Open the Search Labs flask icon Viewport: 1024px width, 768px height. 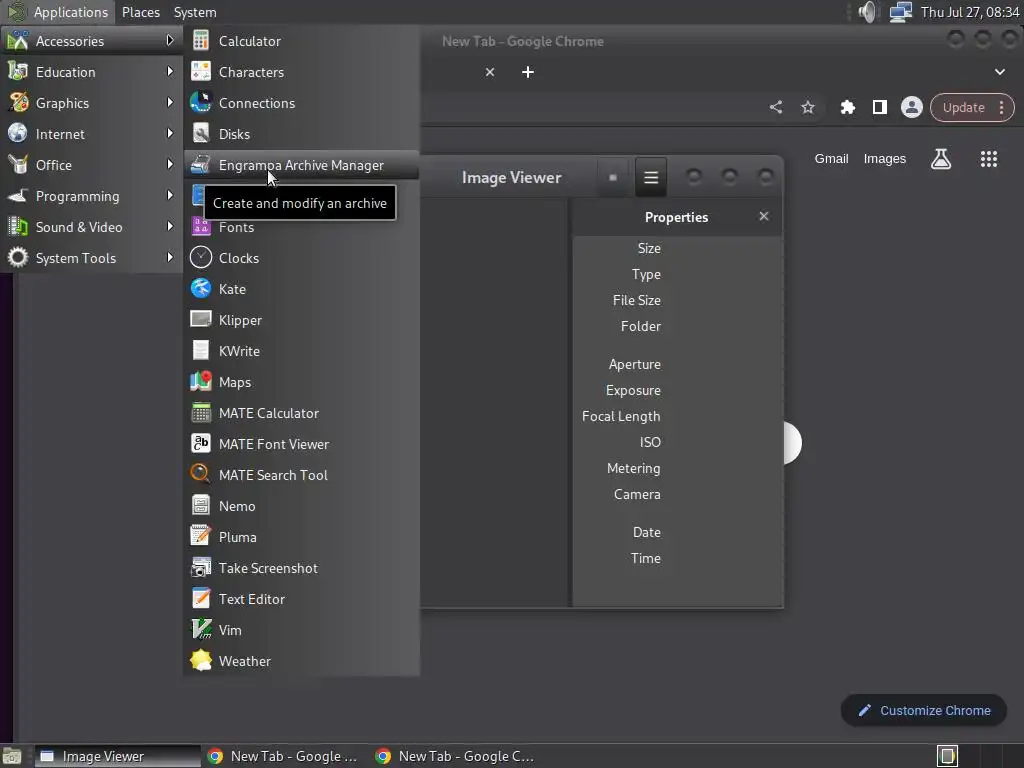click(x=941, y=159)
